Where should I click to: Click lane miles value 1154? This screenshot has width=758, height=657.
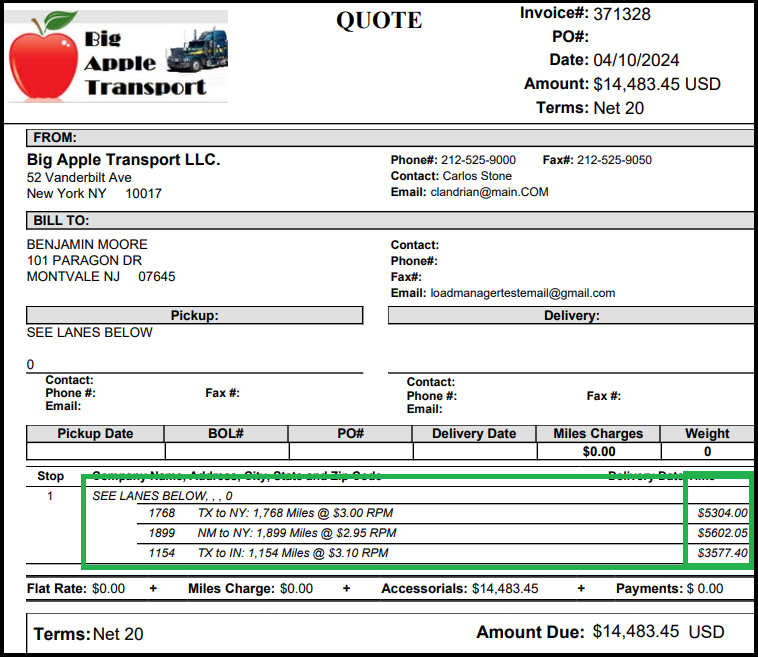162,553
